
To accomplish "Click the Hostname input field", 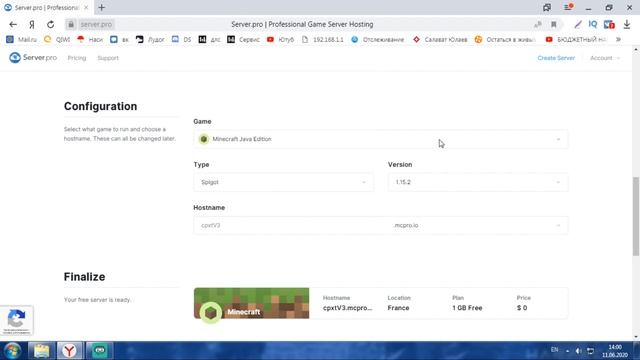I will click(291, 225).
